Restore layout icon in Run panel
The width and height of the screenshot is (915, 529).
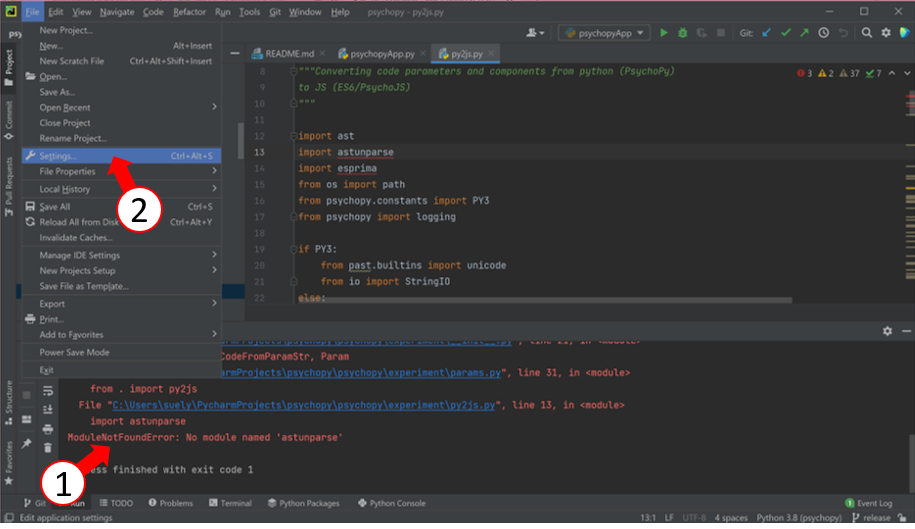[x=26, y=419]
